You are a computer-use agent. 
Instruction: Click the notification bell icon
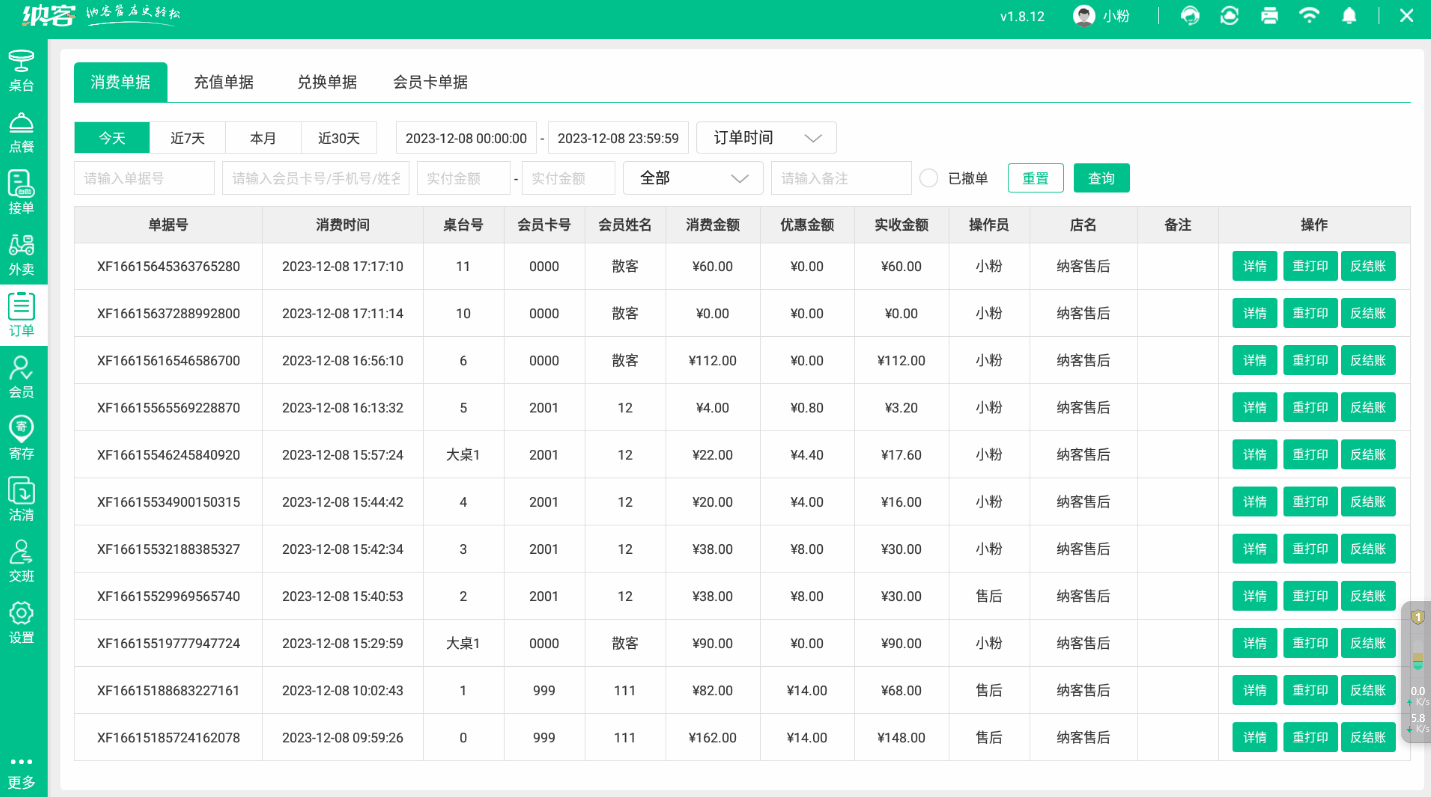click(1350, 16)
